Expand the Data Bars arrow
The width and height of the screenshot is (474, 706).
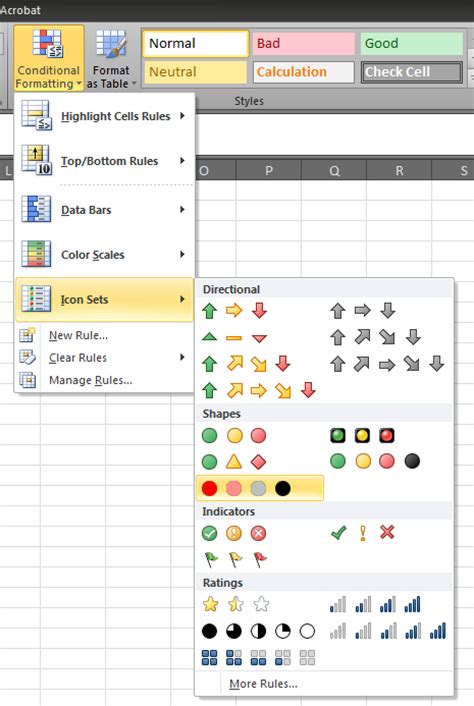182,209
